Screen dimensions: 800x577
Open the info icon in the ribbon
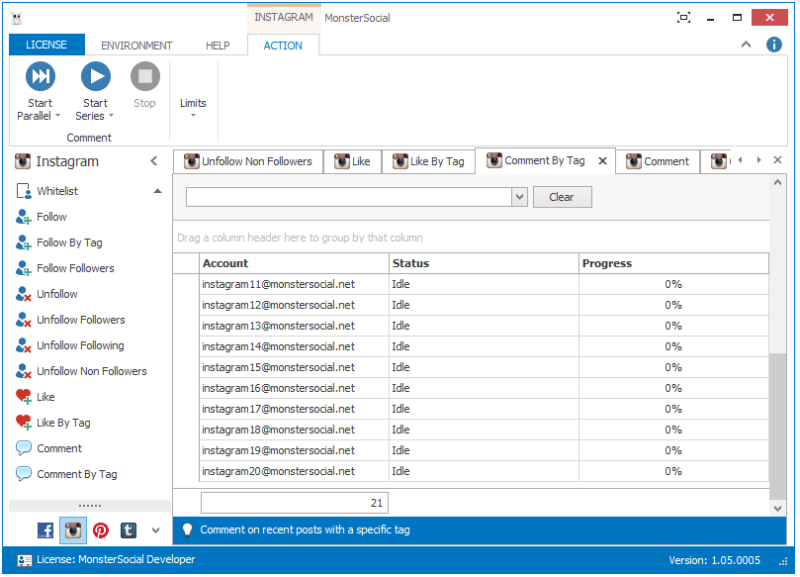pos(773,45)
